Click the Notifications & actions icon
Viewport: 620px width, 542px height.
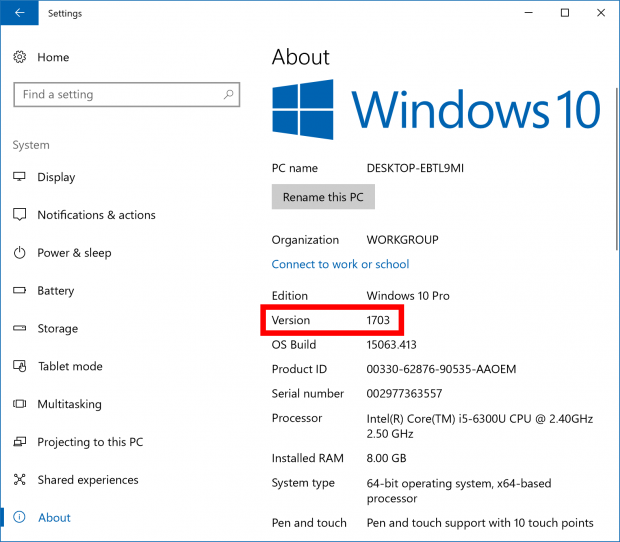tap(19, 215)
